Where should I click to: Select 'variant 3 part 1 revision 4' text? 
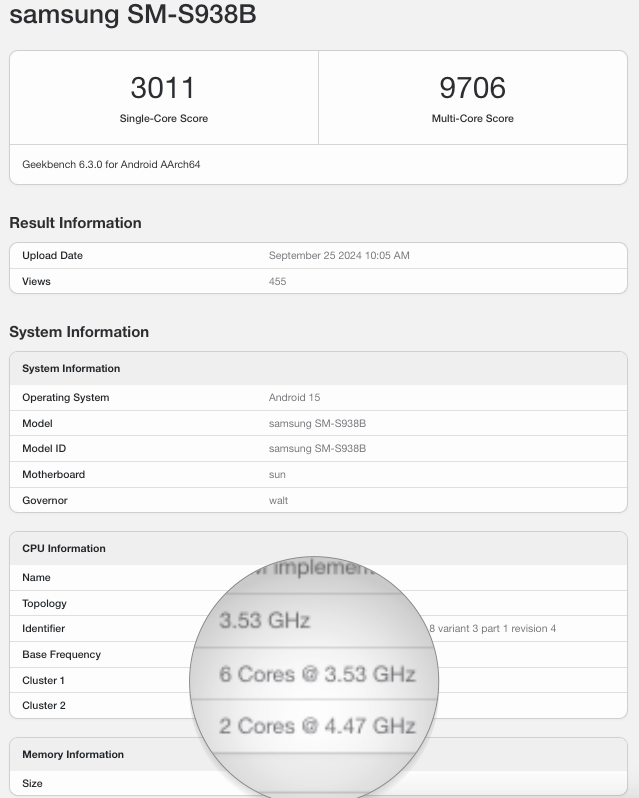(x=497, y=629)
